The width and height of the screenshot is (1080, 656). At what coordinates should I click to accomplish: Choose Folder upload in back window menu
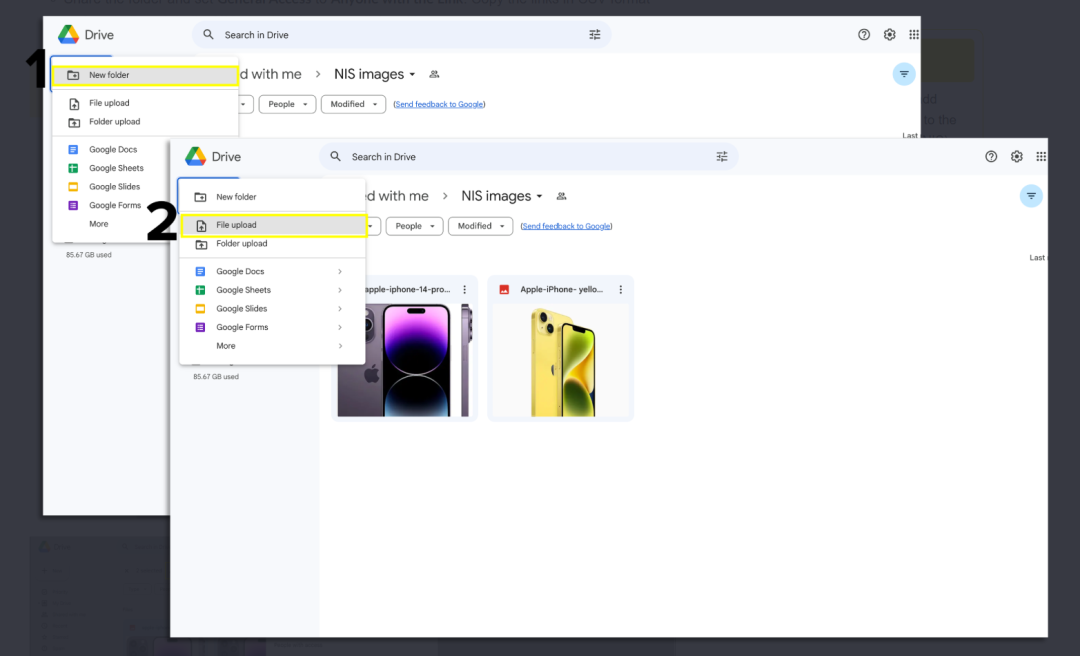pyautogui.click(x=145, y=122)
